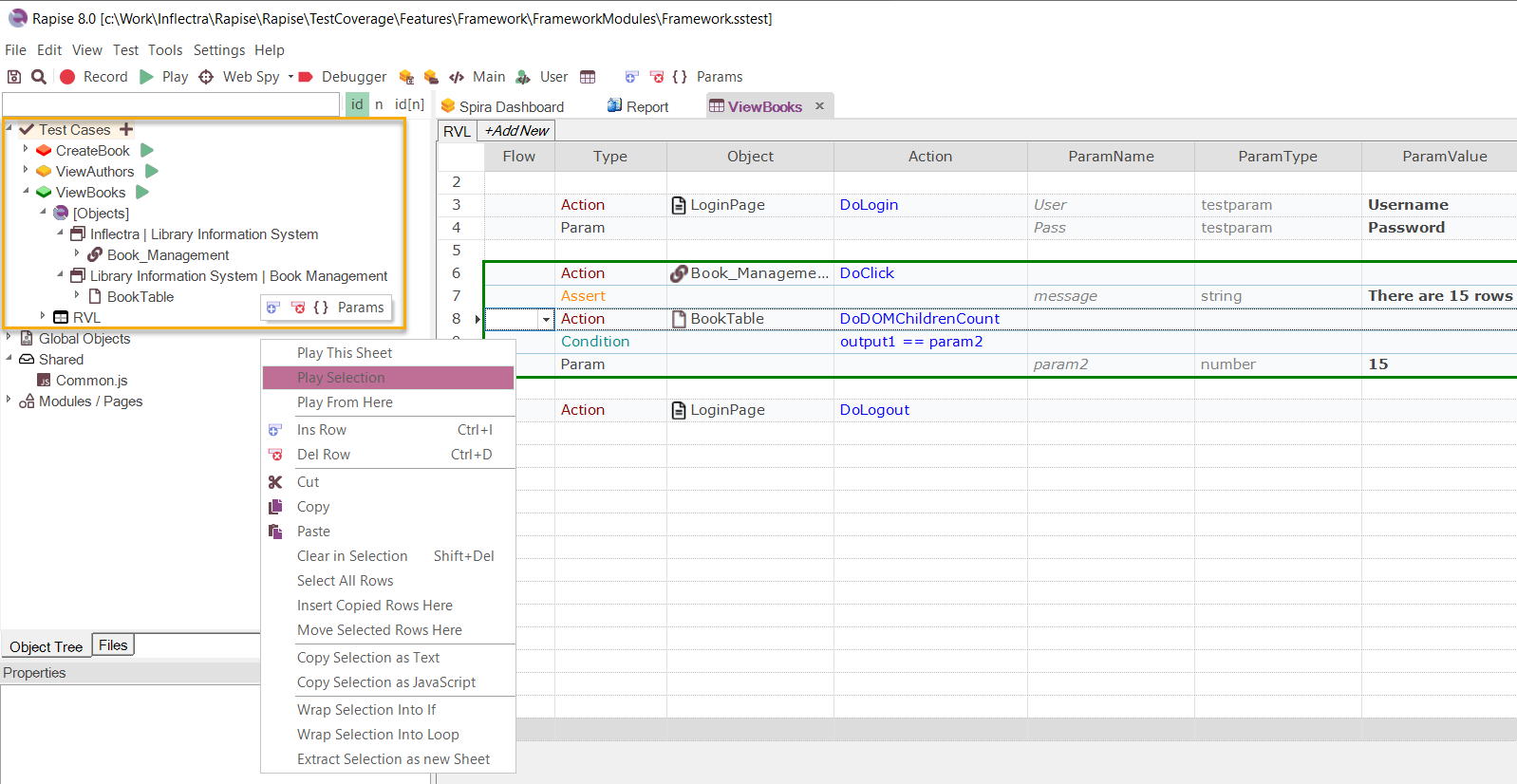Click the magnifier Search icon in the toolbar
Viewport: 1517px width, 784px height.
[39, 77]
